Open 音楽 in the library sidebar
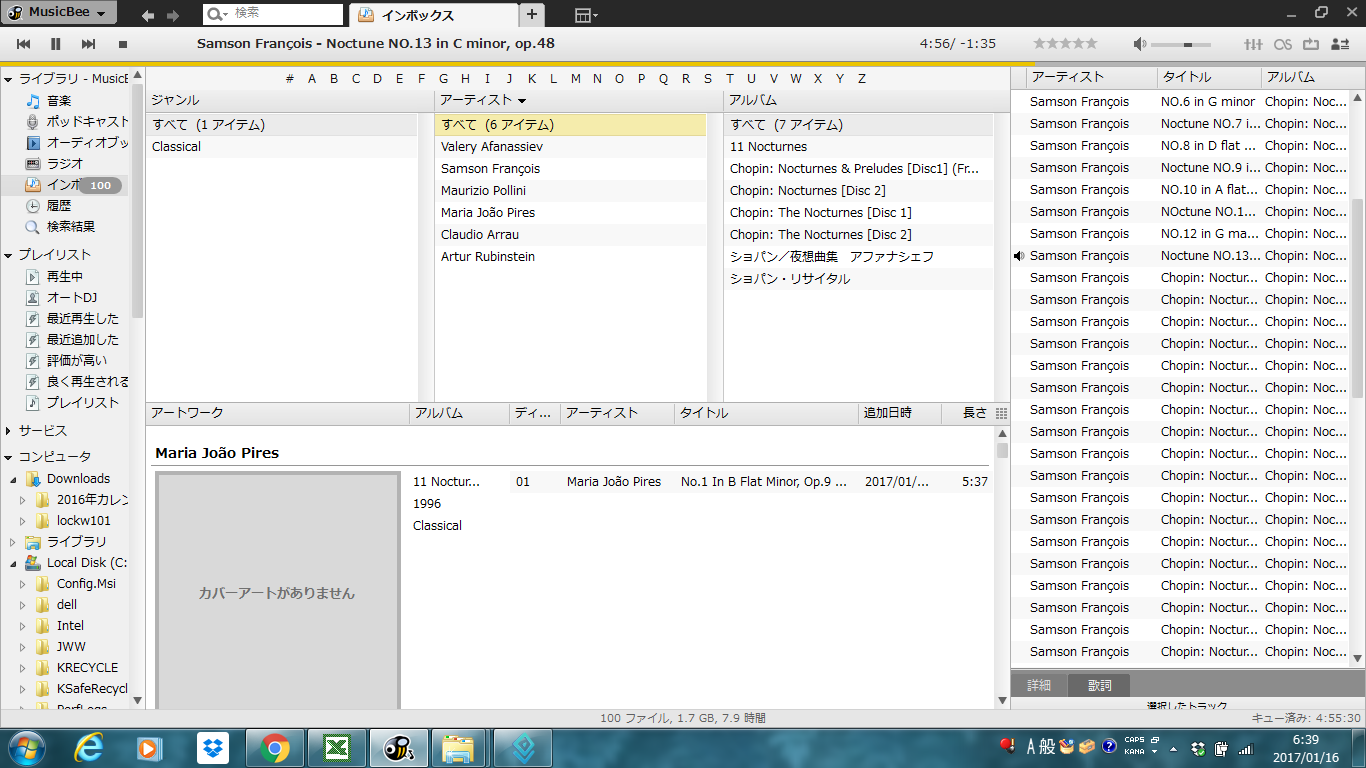The height and width of the screenshot is (768, 1366). (x=59, y=100)
